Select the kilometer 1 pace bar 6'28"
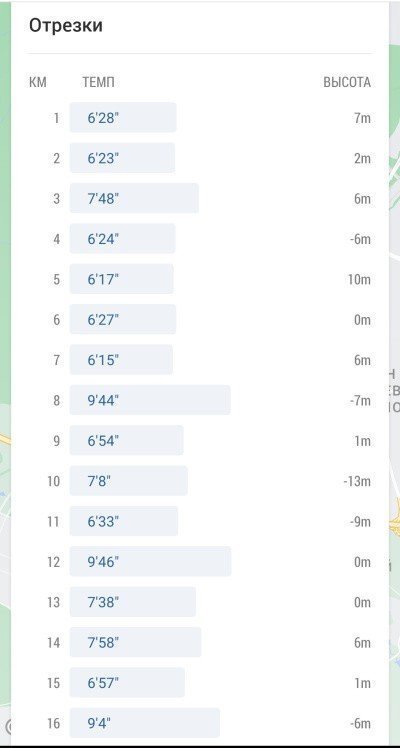400x748 pixels. [123, 117]
